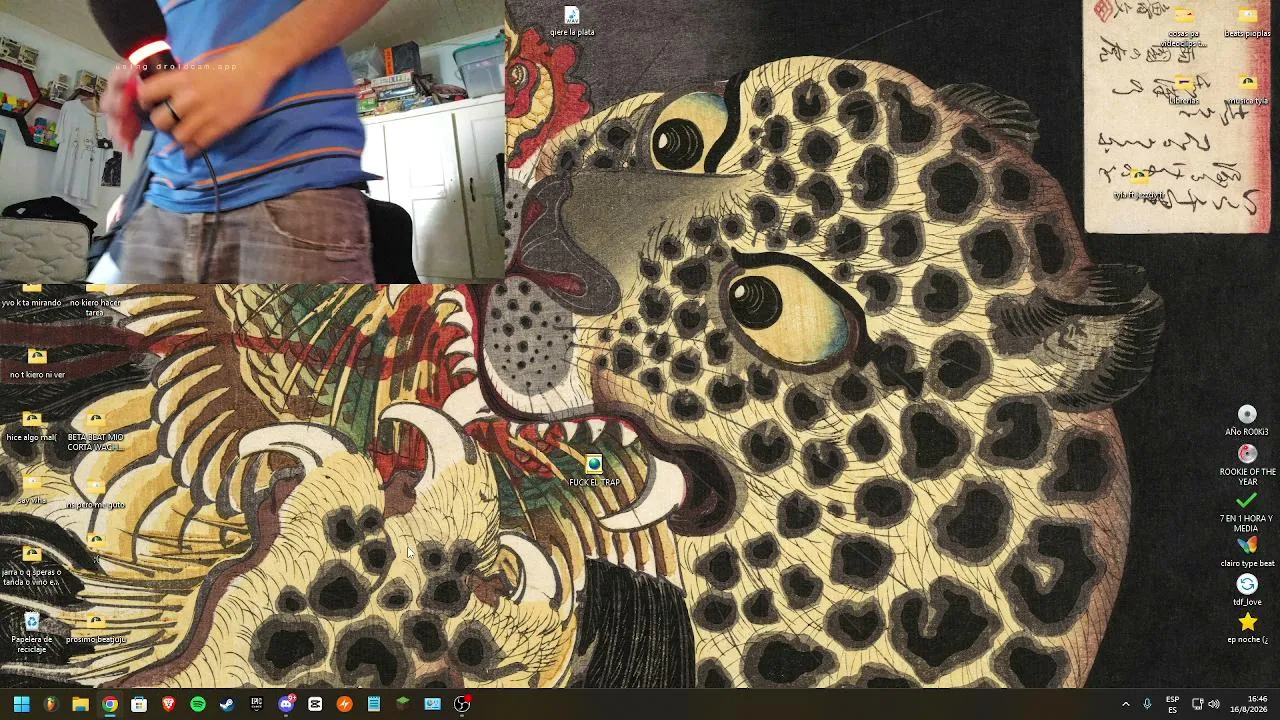Image resolution: width=1280 pixels, height=720 pixels.
Task: Select the Papelera de reciclaje icon
Action: tap(31, 633)
